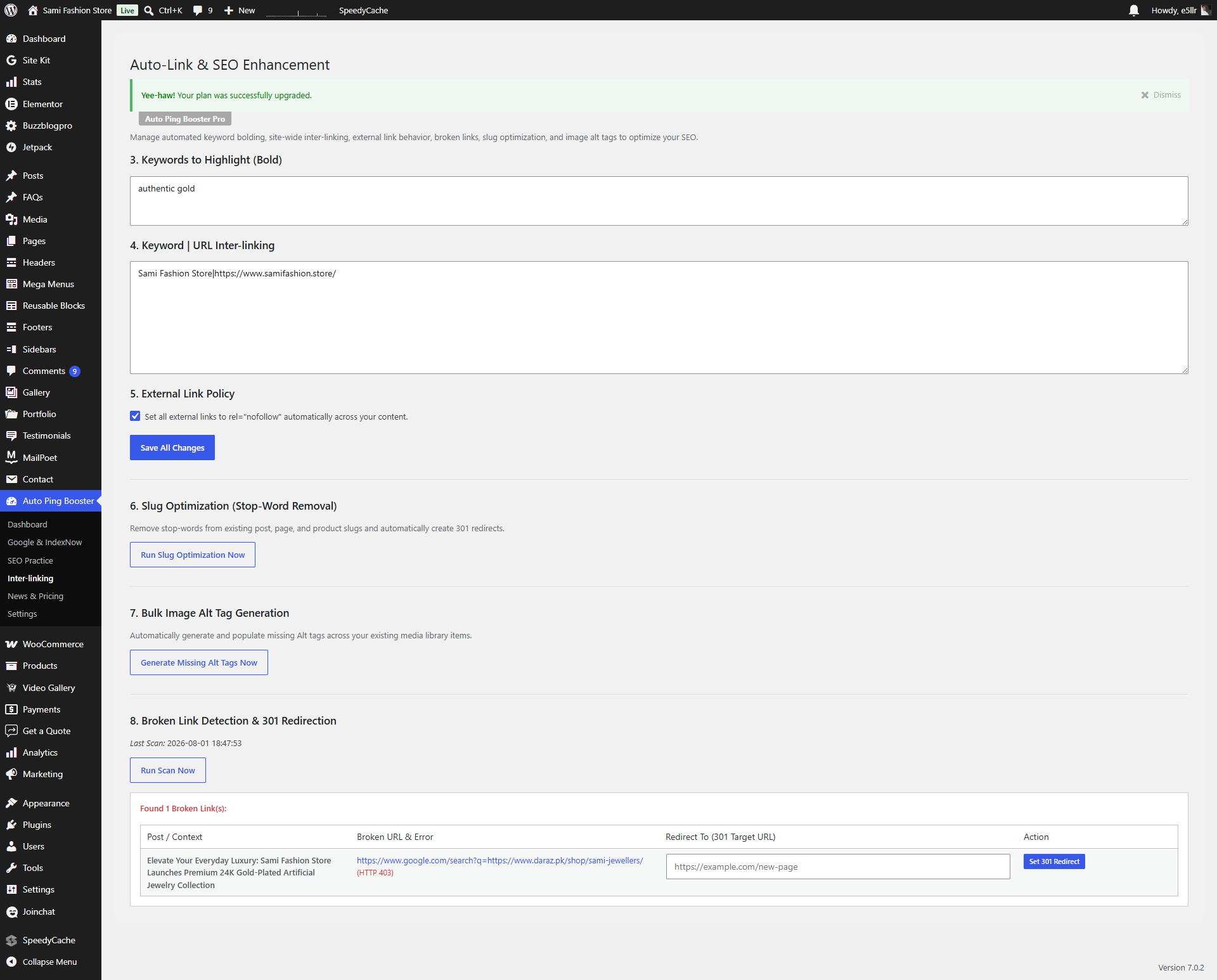This screenshot has width=1217, height=980.
Task: Click the MailPoet M icon
Action: 11,458
